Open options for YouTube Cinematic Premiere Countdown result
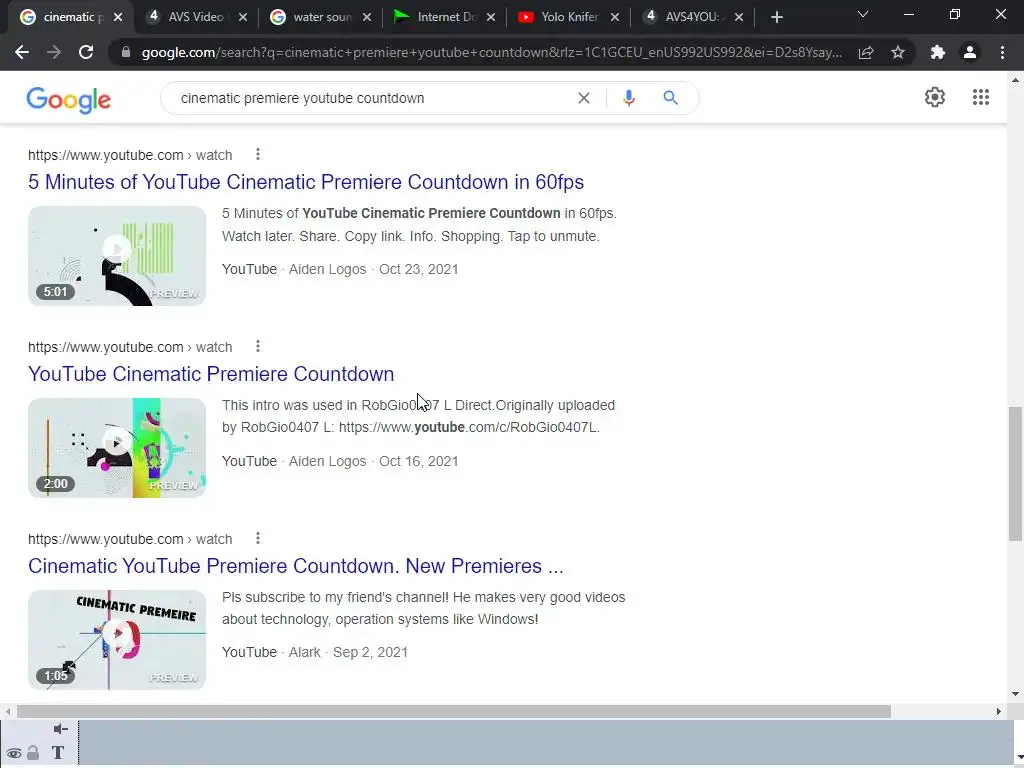 258,346
